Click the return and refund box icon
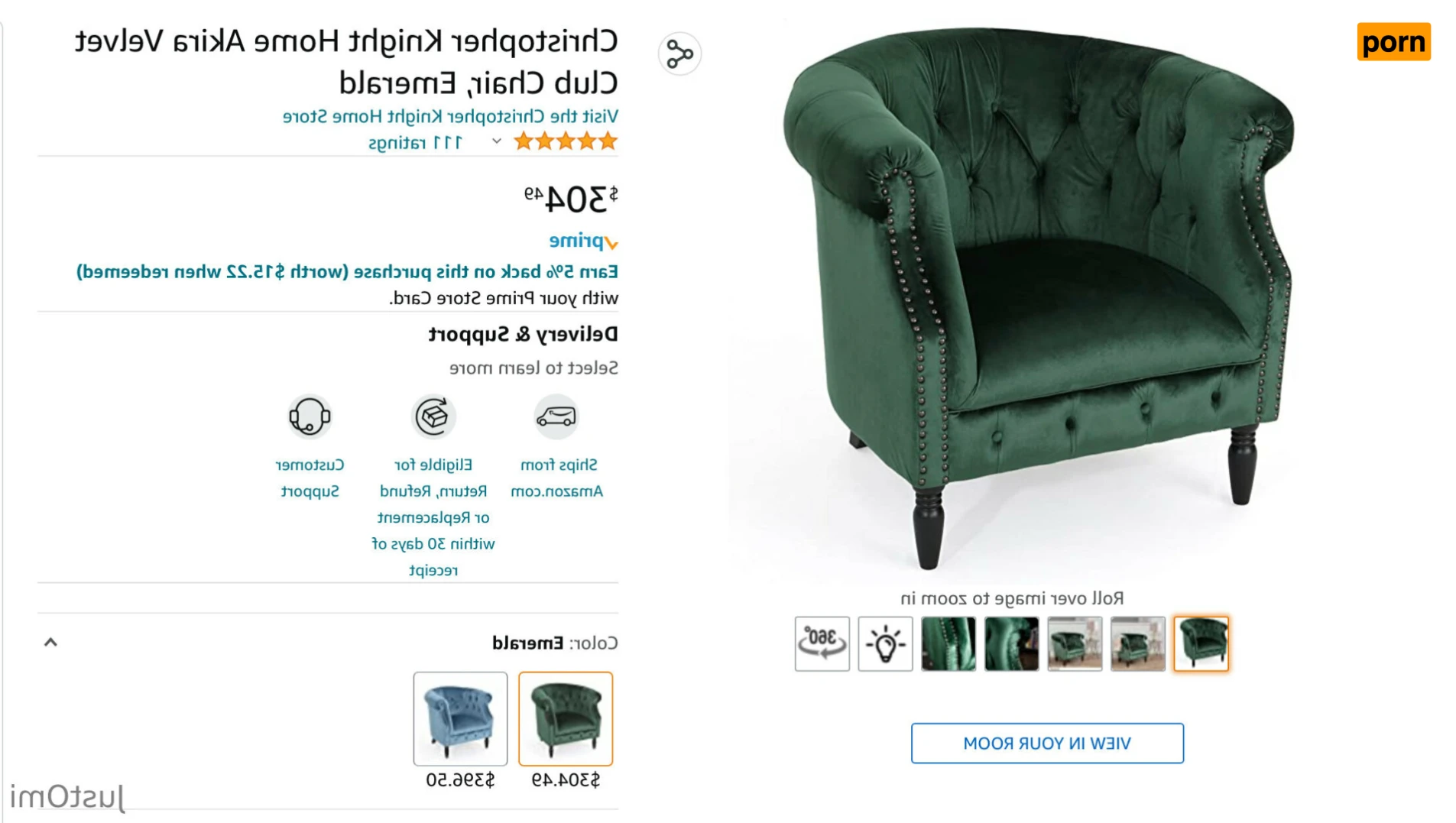The width and height of the screenshot is (1456, 823). (x=433, y=416)
